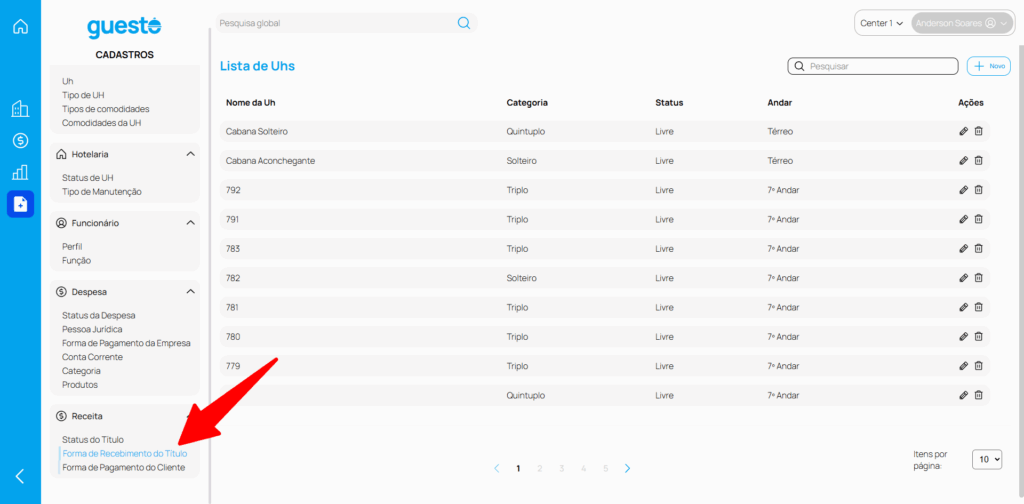The width and height of the screenshot is (1024, 504).
Task: Open Forma de Recebimento do Título
Action: (124, 453)
